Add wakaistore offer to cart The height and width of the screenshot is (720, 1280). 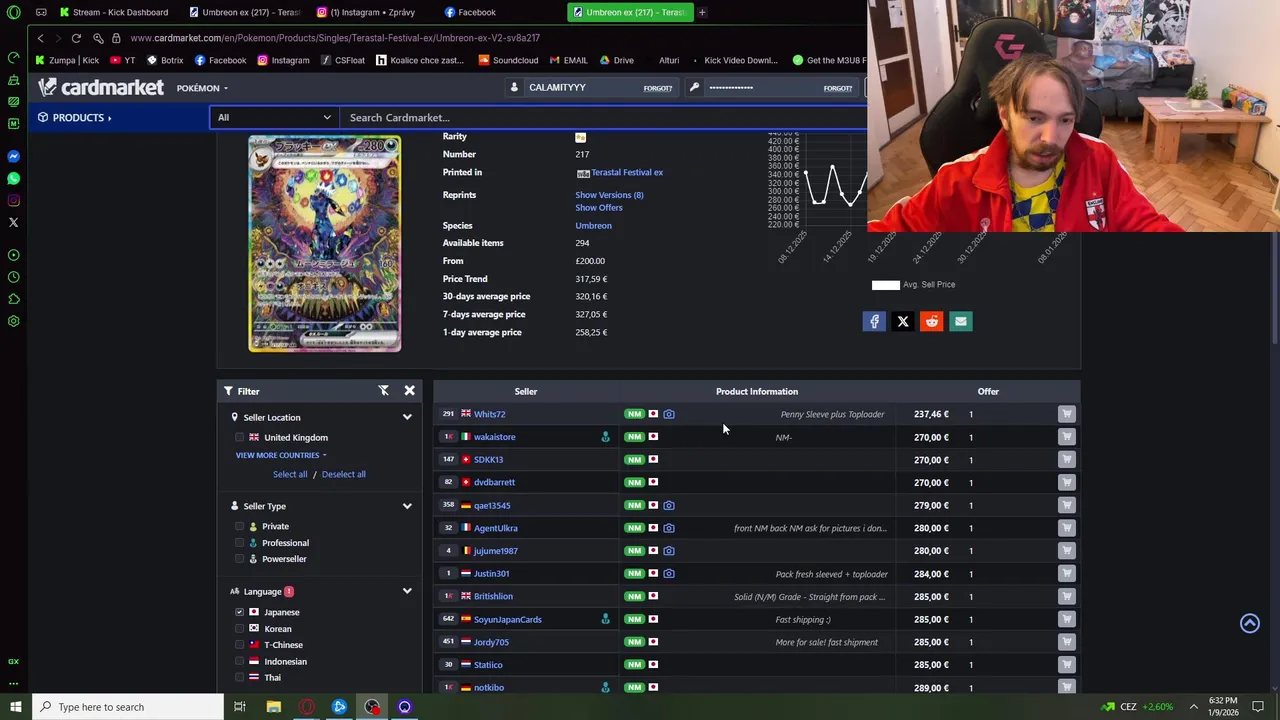pos(1066,437)
